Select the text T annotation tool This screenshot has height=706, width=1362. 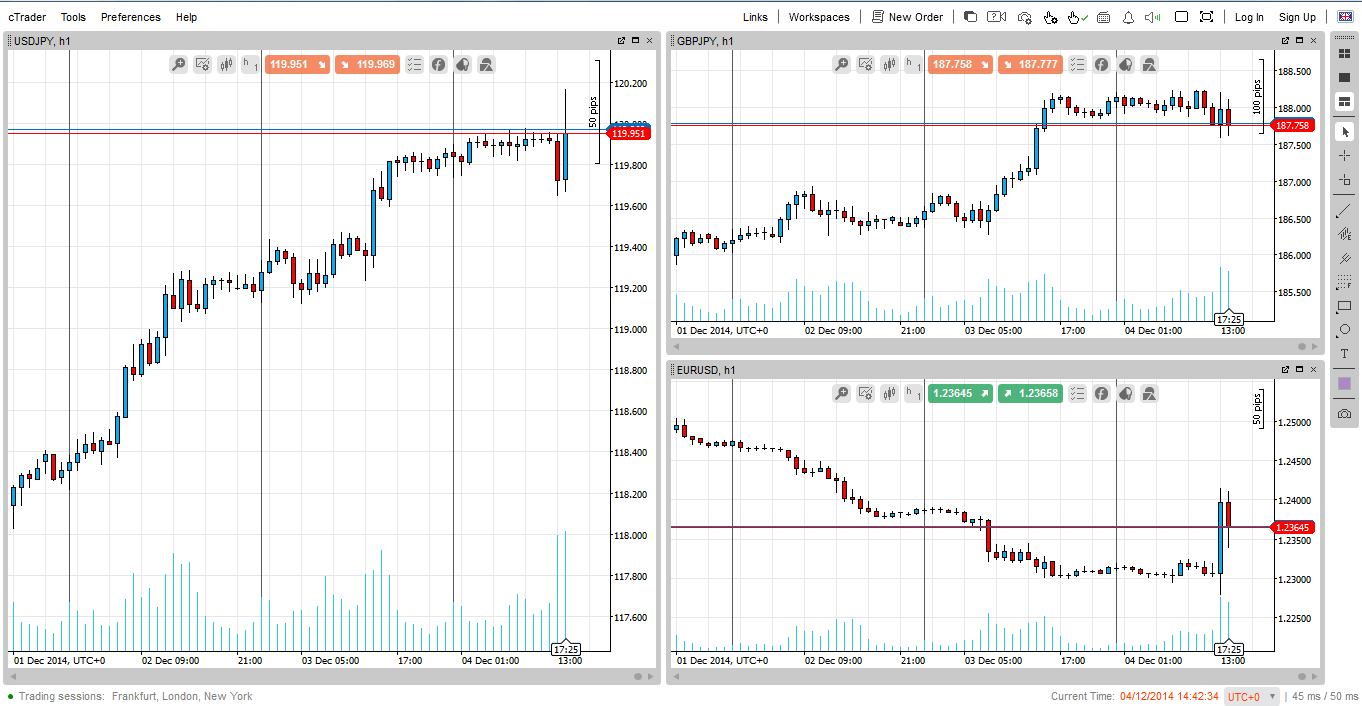point(1344,354)
